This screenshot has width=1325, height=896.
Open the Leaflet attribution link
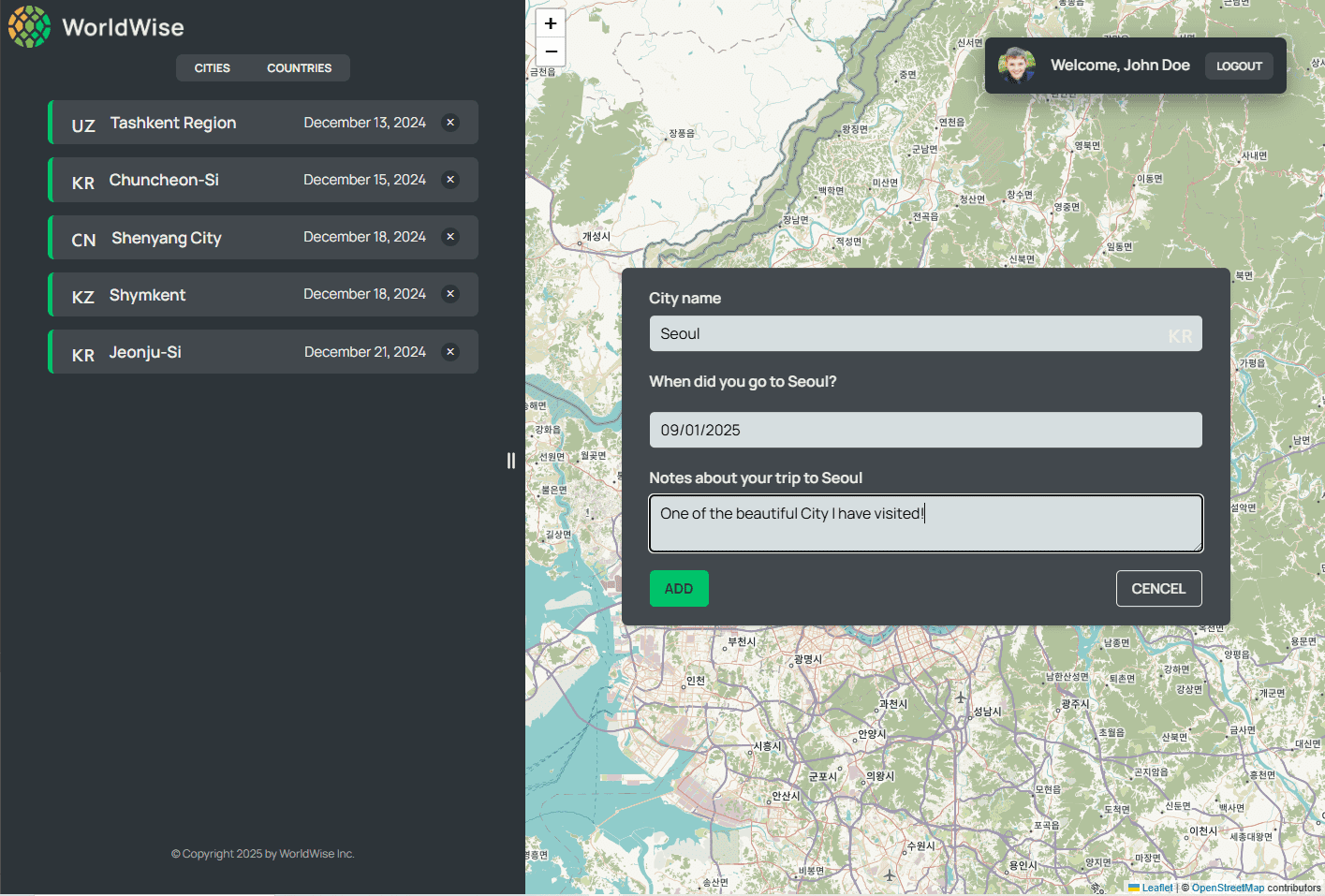point(1156,888)
